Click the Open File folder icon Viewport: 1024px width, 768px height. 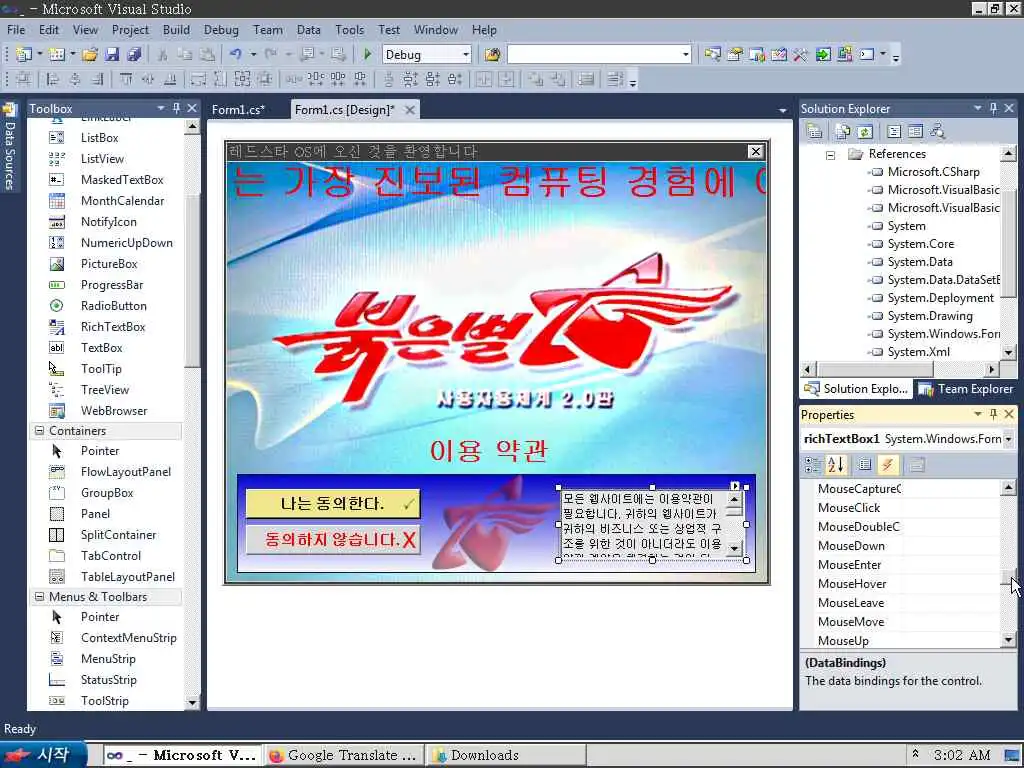[89, 55]
